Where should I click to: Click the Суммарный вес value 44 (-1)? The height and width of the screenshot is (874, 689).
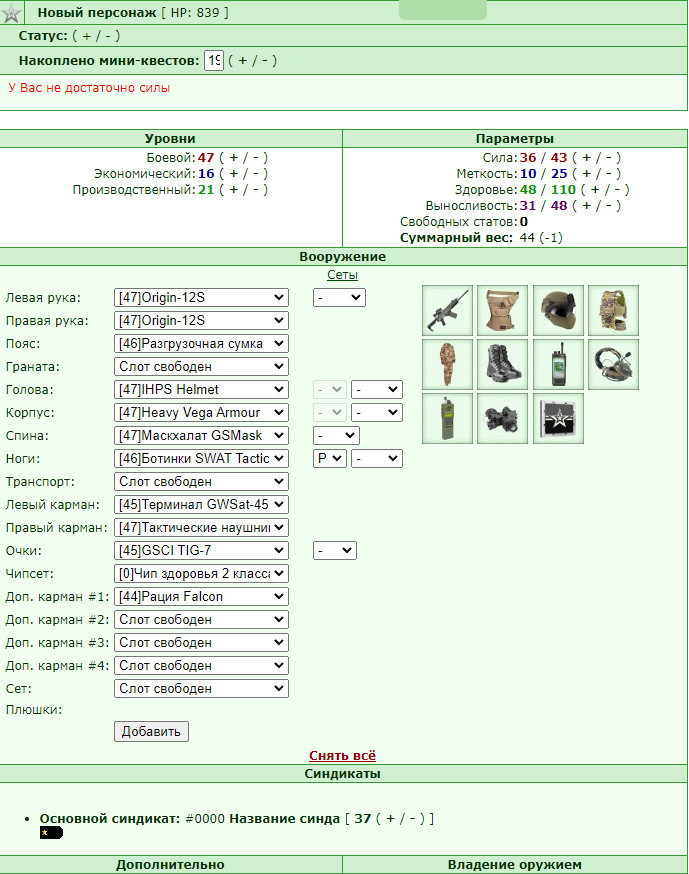pos(541,238)
